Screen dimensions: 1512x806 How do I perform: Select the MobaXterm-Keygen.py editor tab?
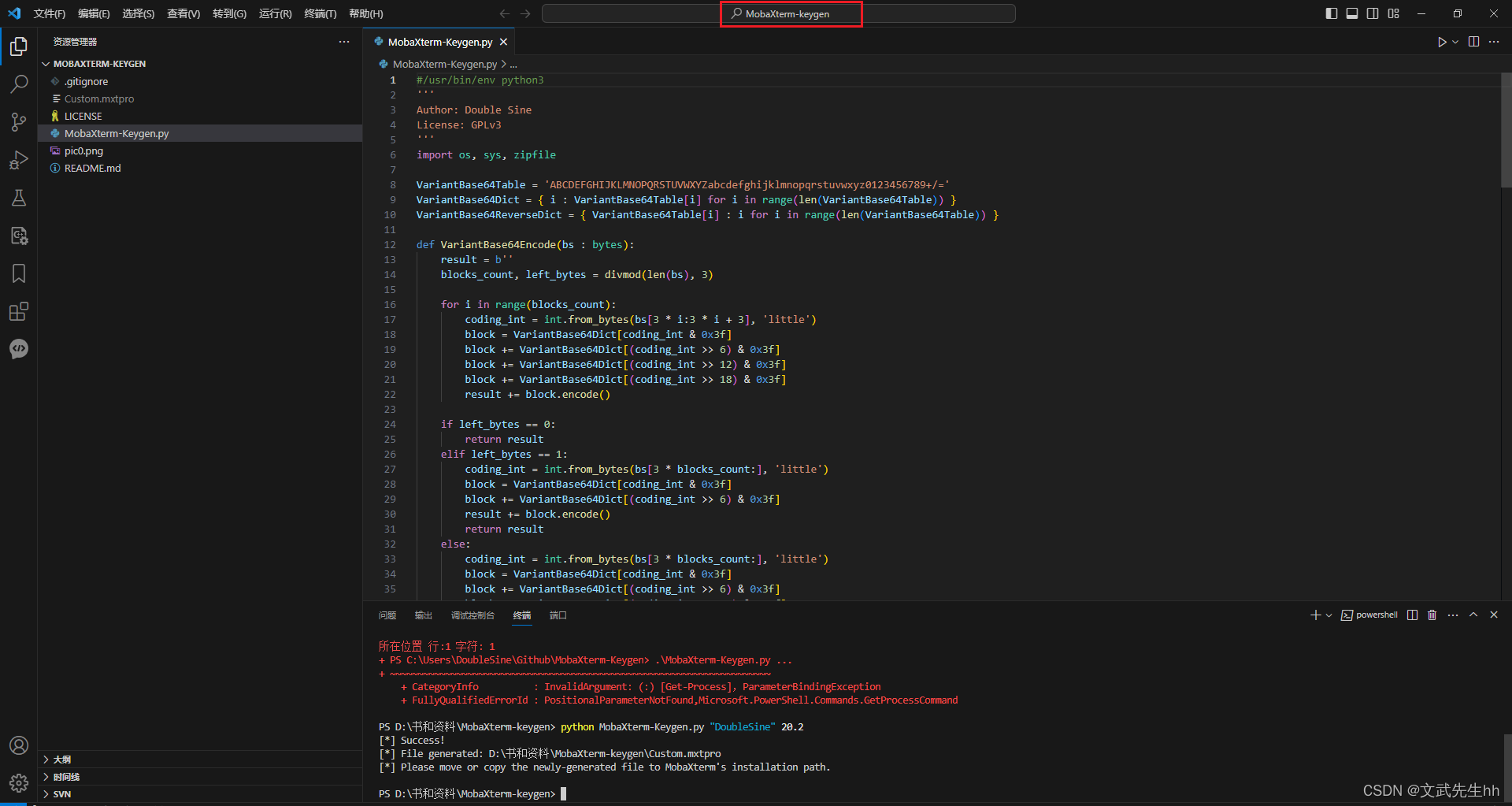tap(440, 42)
